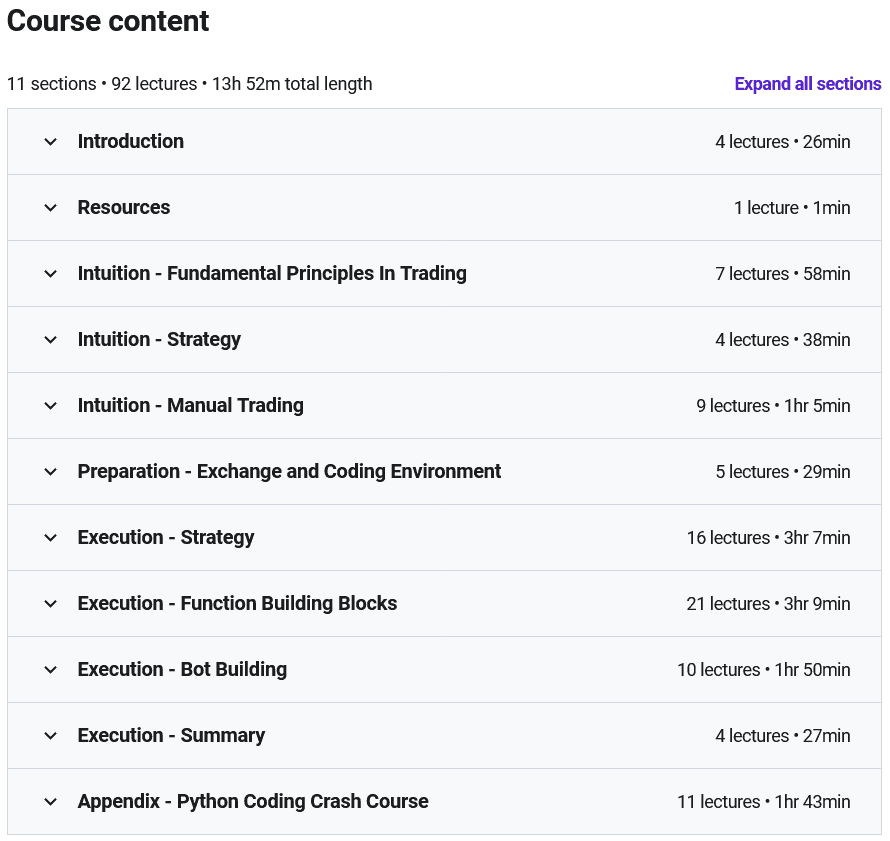Open the Execution - Summary section
The width and height of the screenshot is (890, 841).
(171, 736)
